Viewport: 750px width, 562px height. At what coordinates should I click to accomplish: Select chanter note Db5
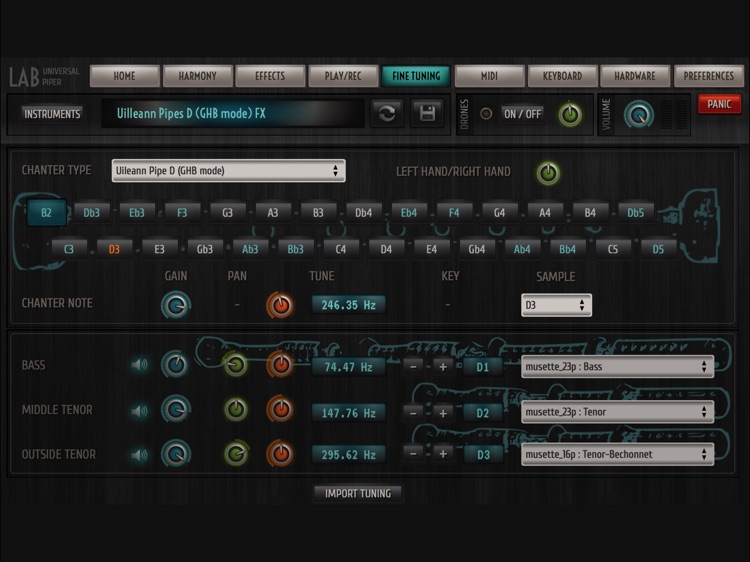(x=635, y=213)
